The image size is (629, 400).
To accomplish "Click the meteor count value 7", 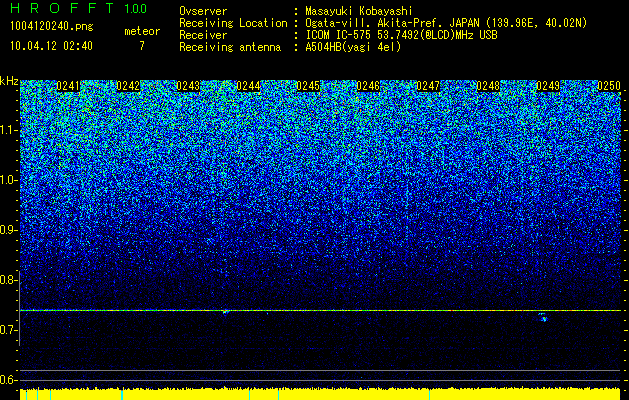I will click(142, 46).
